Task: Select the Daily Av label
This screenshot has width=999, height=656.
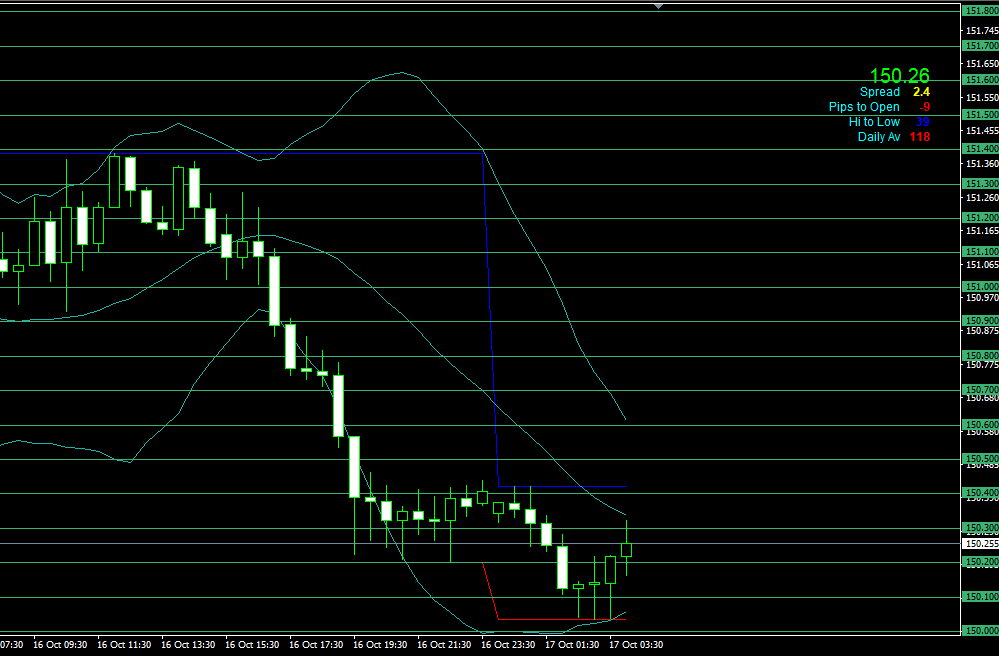Action: pos(879,137)
